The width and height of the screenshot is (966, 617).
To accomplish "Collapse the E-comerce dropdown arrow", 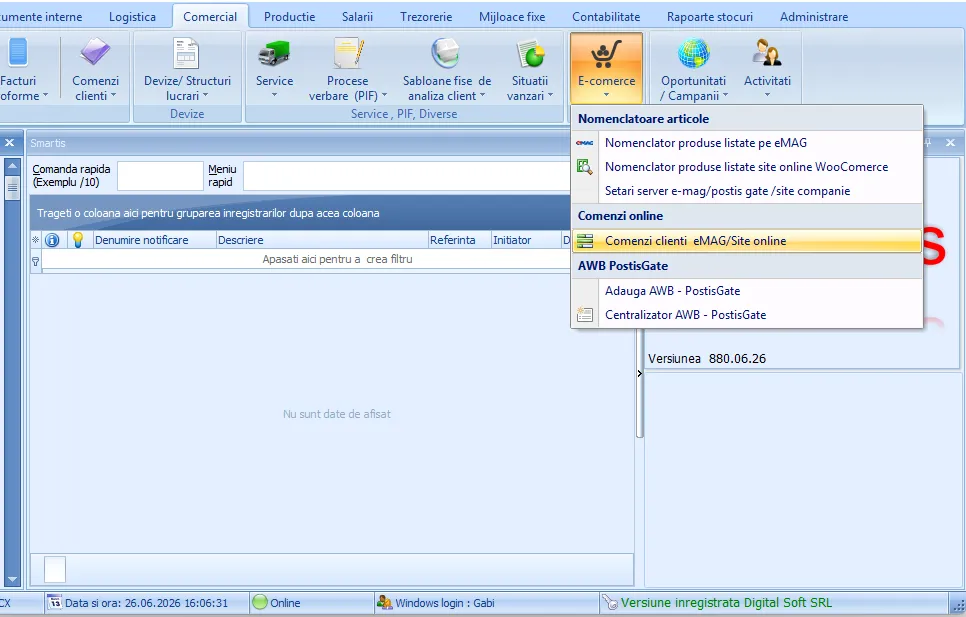I will [606, 95].
